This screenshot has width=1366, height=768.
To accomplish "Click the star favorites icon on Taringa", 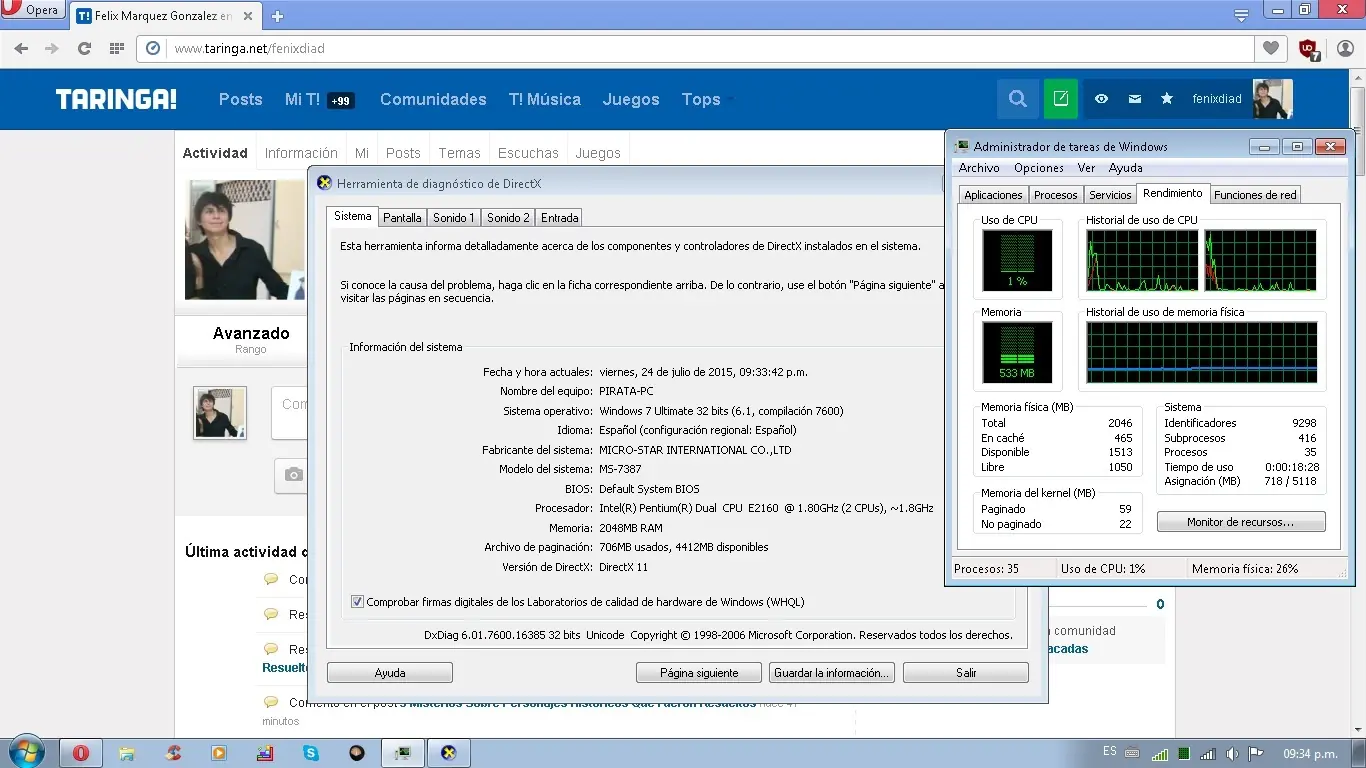I will (1167, 99).
